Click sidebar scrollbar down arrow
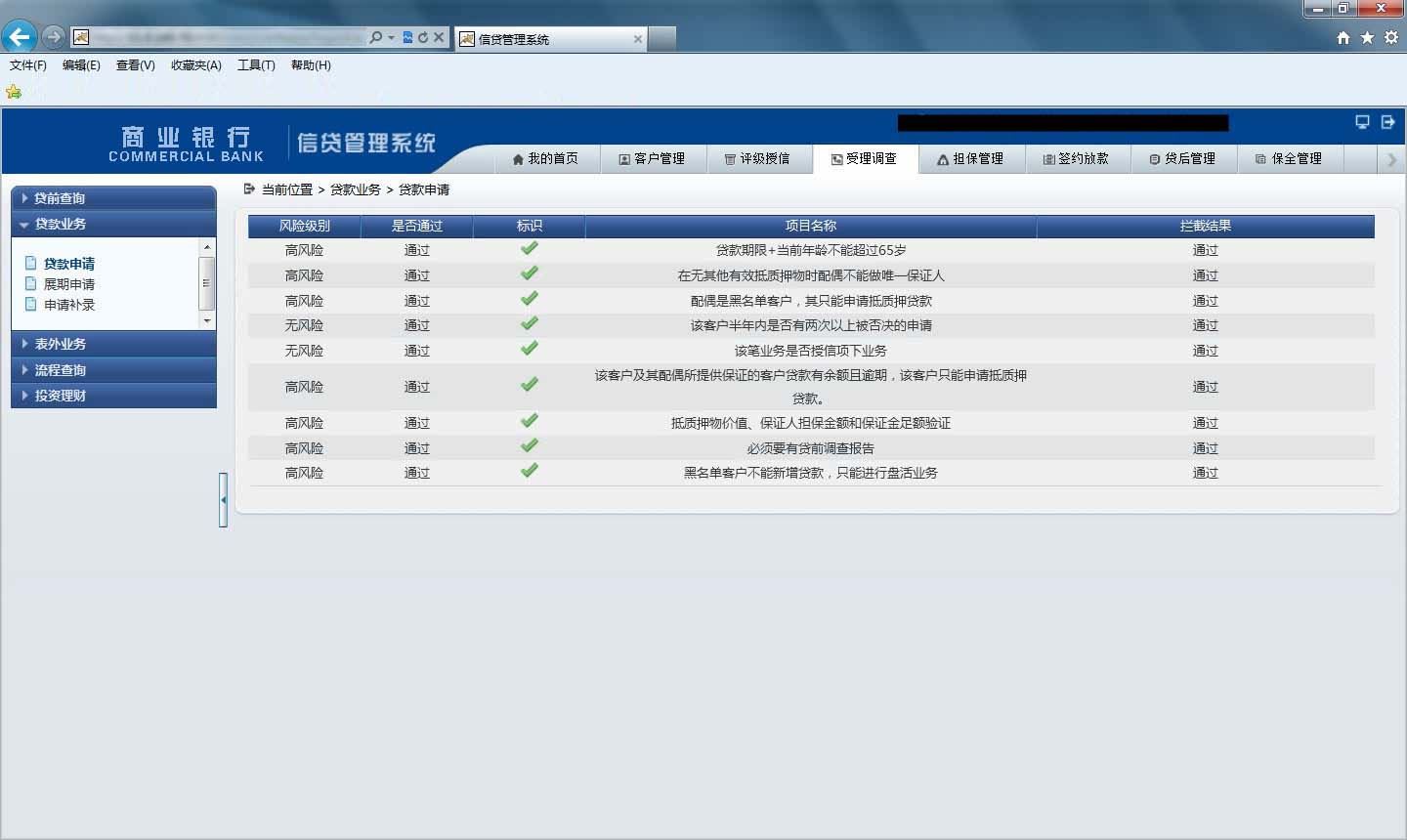 point(206,320)
